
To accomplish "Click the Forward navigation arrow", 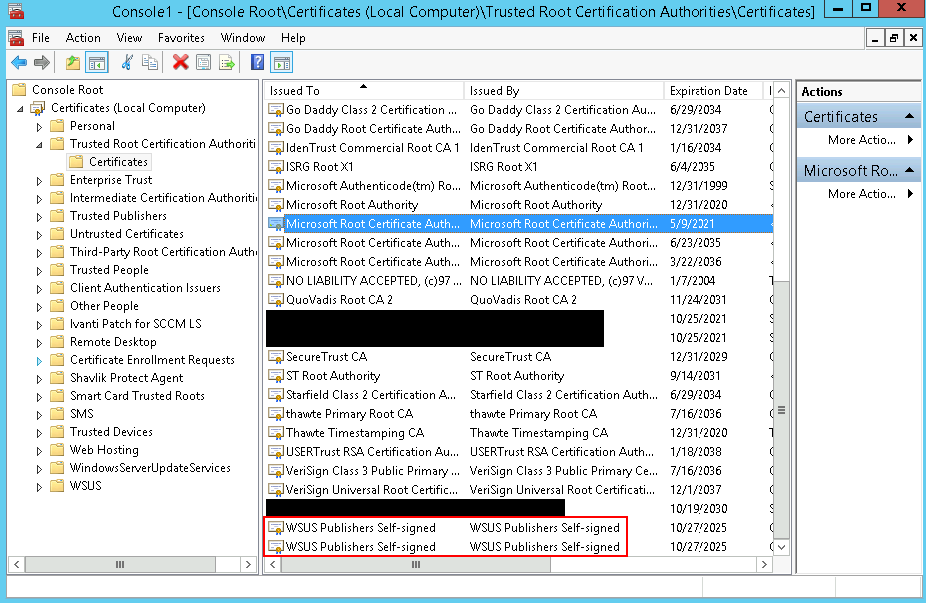I will pos(41,62).
